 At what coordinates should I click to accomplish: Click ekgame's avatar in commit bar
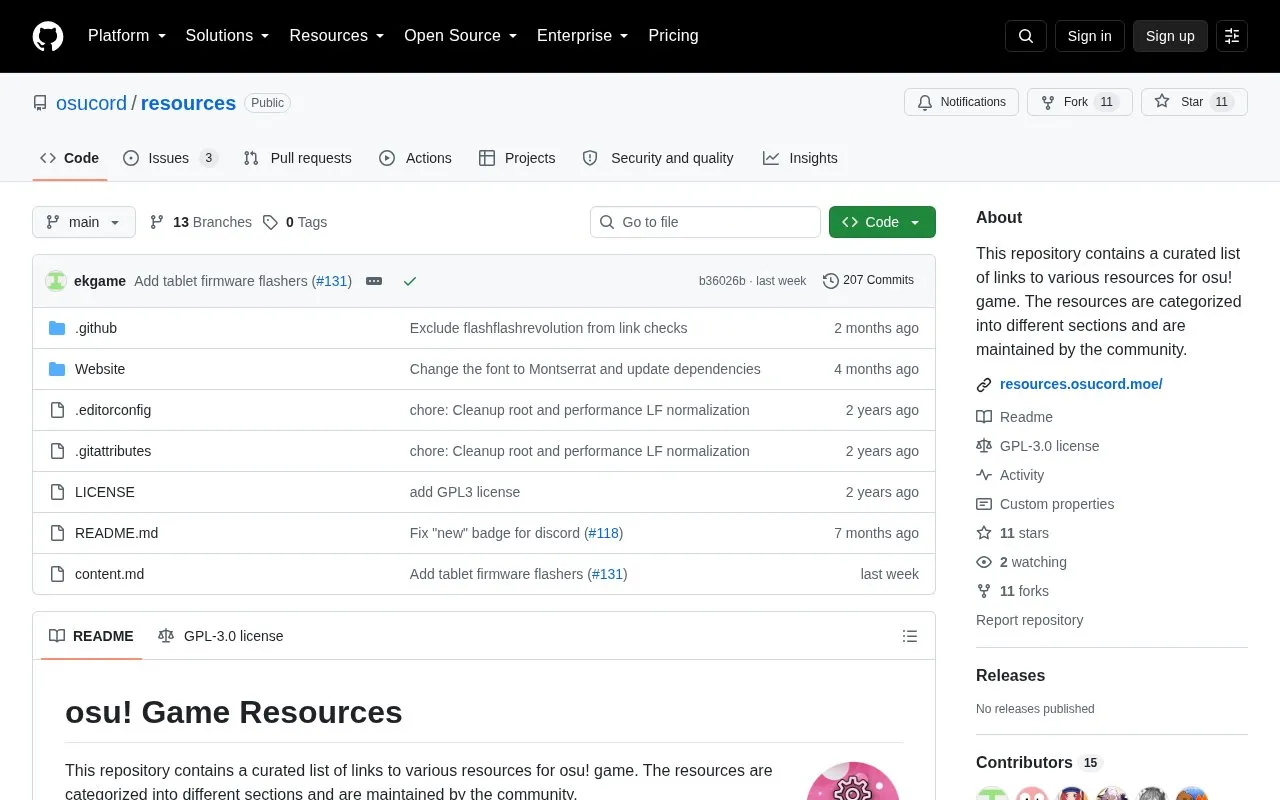click(x=56, y=281)
